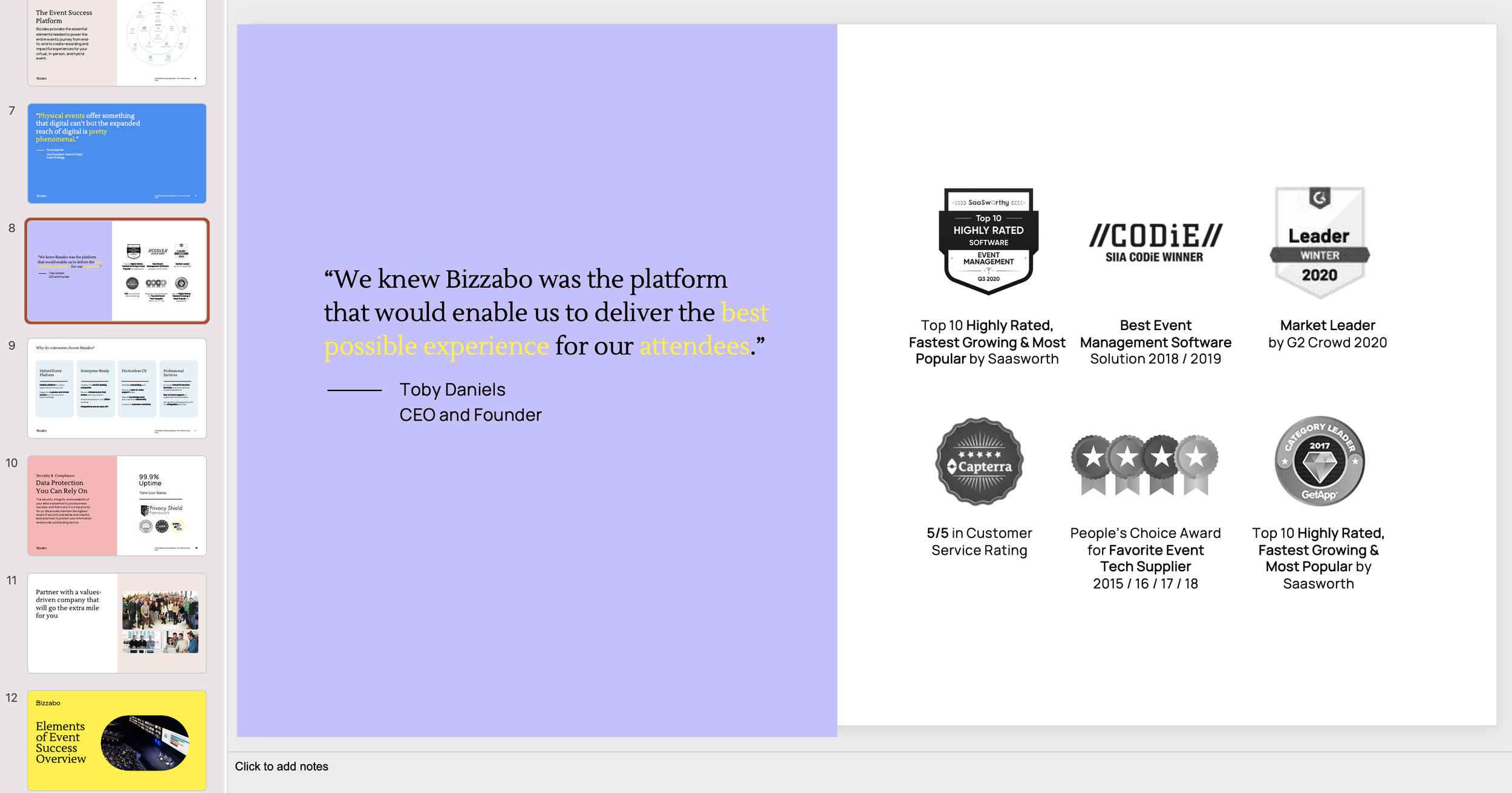Viewport: 1512px width, 793px height.
Task: Select the SaaSworthy Top 10 Highly Rated badge
Action: [988, 241]
